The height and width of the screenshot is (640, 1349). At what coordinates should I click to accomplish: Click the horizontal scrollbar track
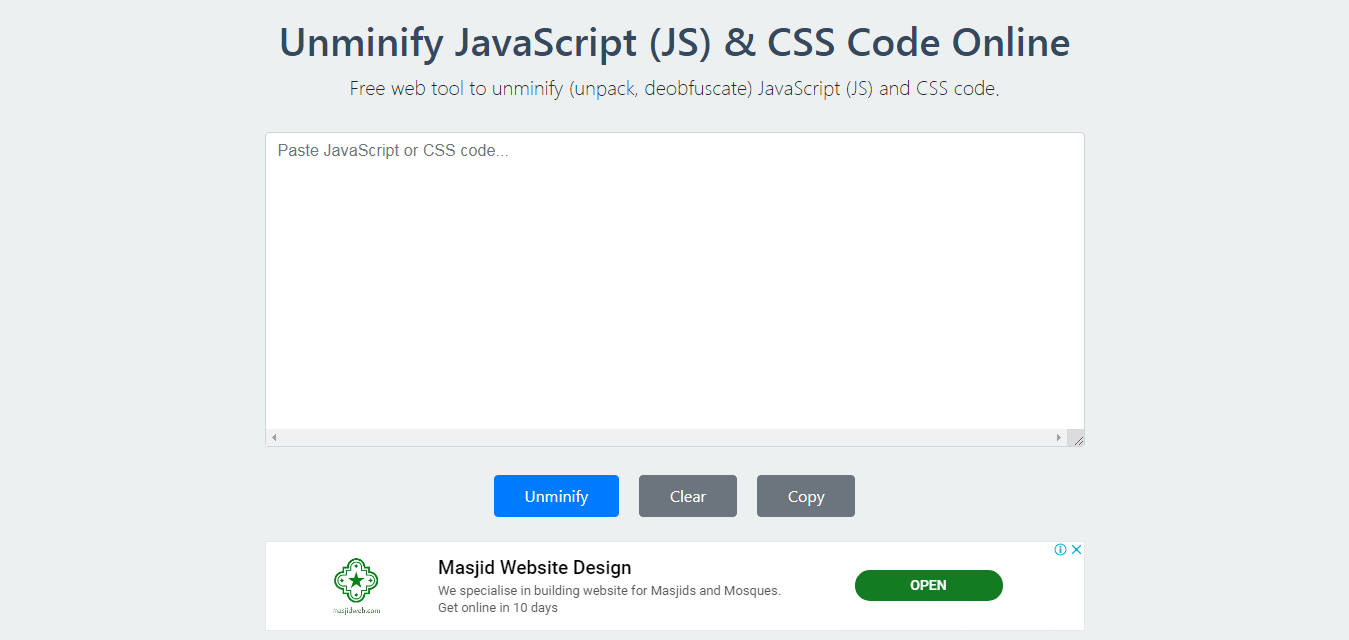(x=665, y=436)
